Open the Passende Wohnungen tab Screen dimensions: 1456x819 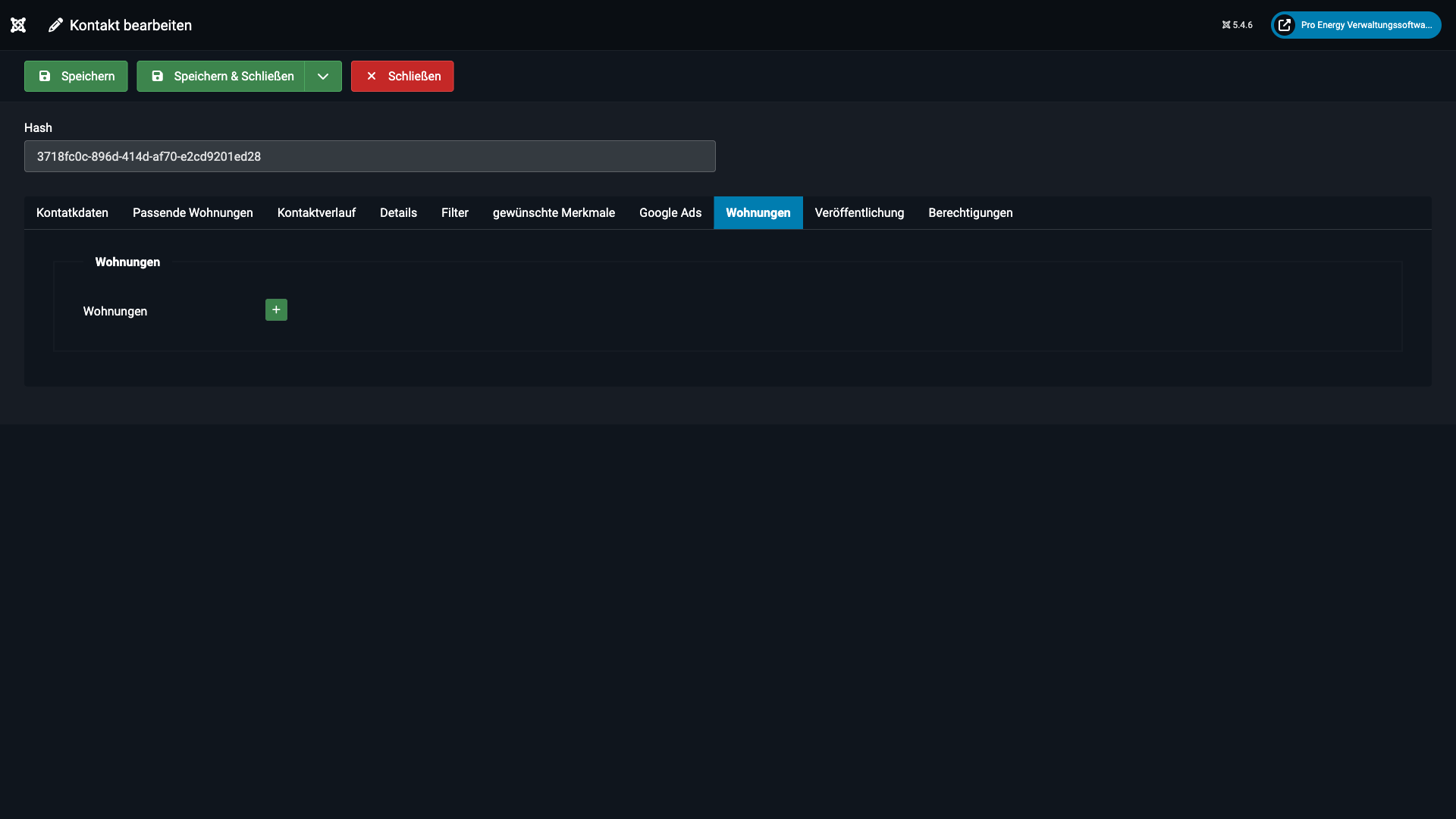193,212
